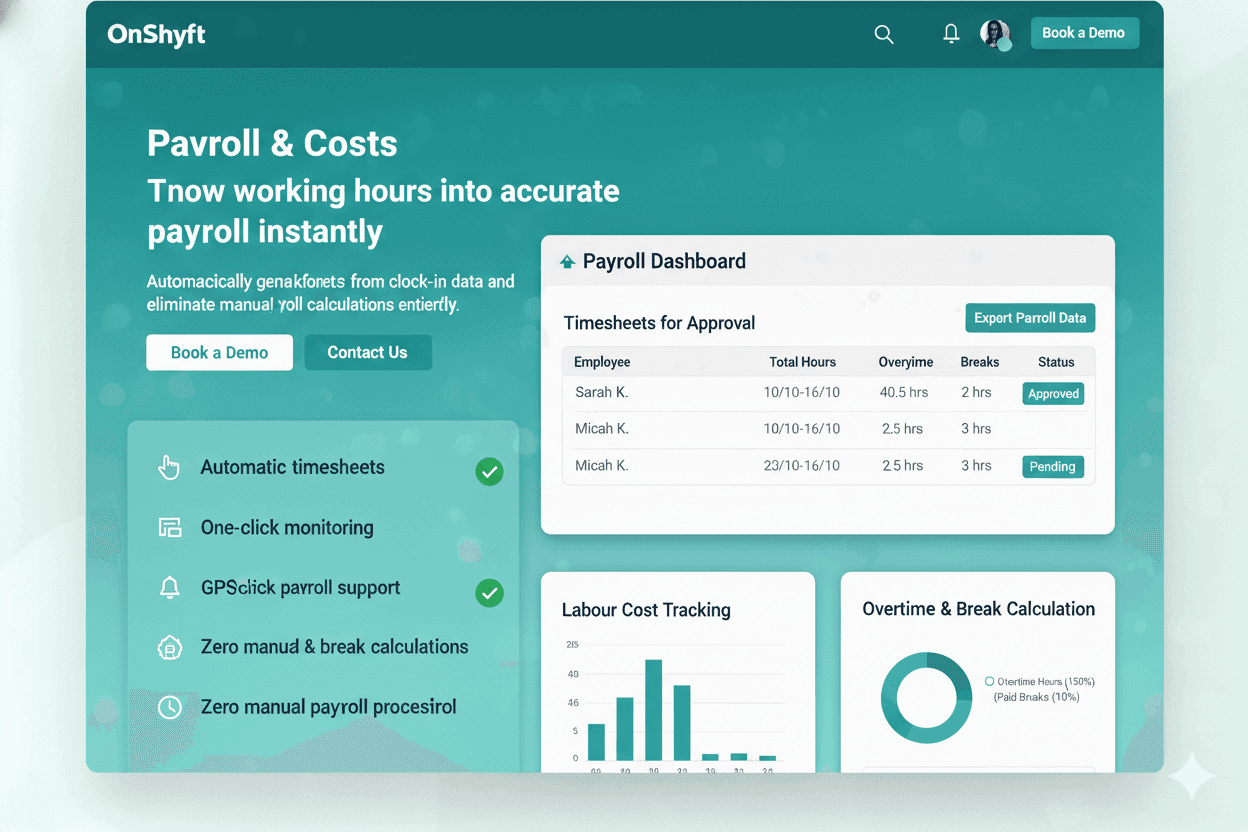Click the Overtime column header
The height and width of the screenshot is (832, 1248).
tap(906, 362)
